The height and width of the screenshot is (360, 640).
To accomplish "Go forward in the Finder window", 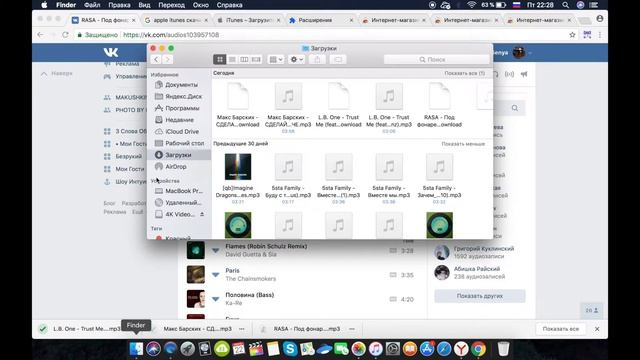I will coord(167,60).
